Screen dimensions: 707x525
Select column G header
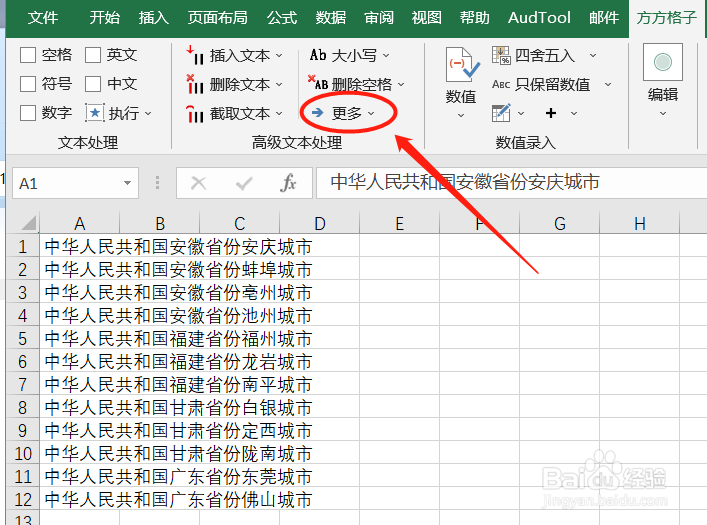pyautogui.click(x=560, y=223)
